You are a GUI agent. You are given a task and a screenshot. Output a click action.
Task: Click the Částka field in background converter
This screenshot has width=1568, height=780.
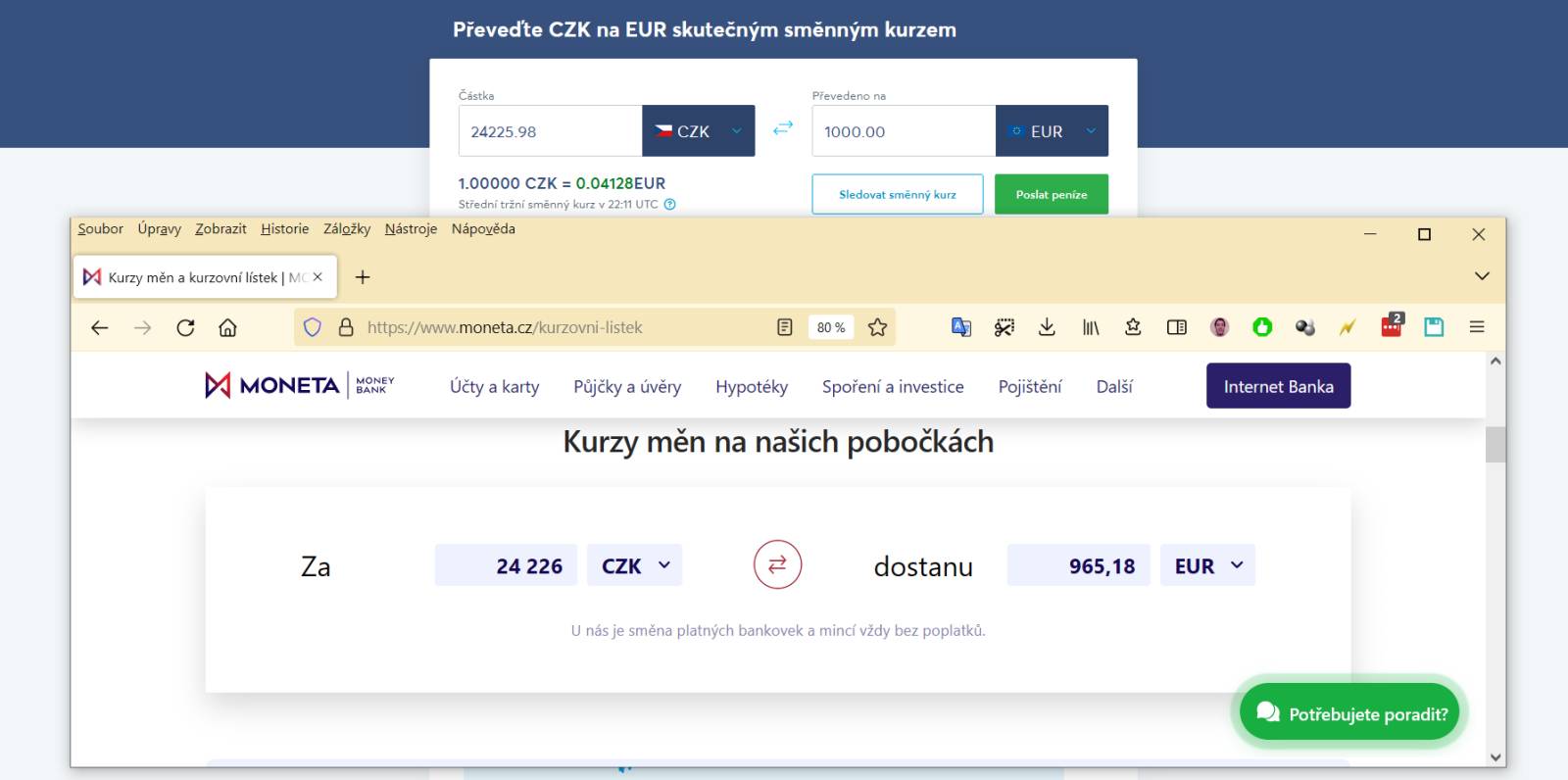point(550,130)
